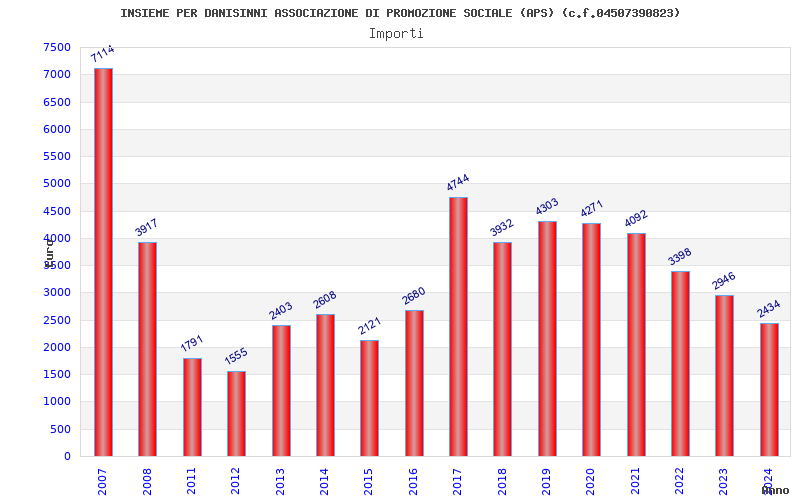Click the 4271 data label above 2020
The height and width of the screenshot is (500, 800).
click(592, 208)
